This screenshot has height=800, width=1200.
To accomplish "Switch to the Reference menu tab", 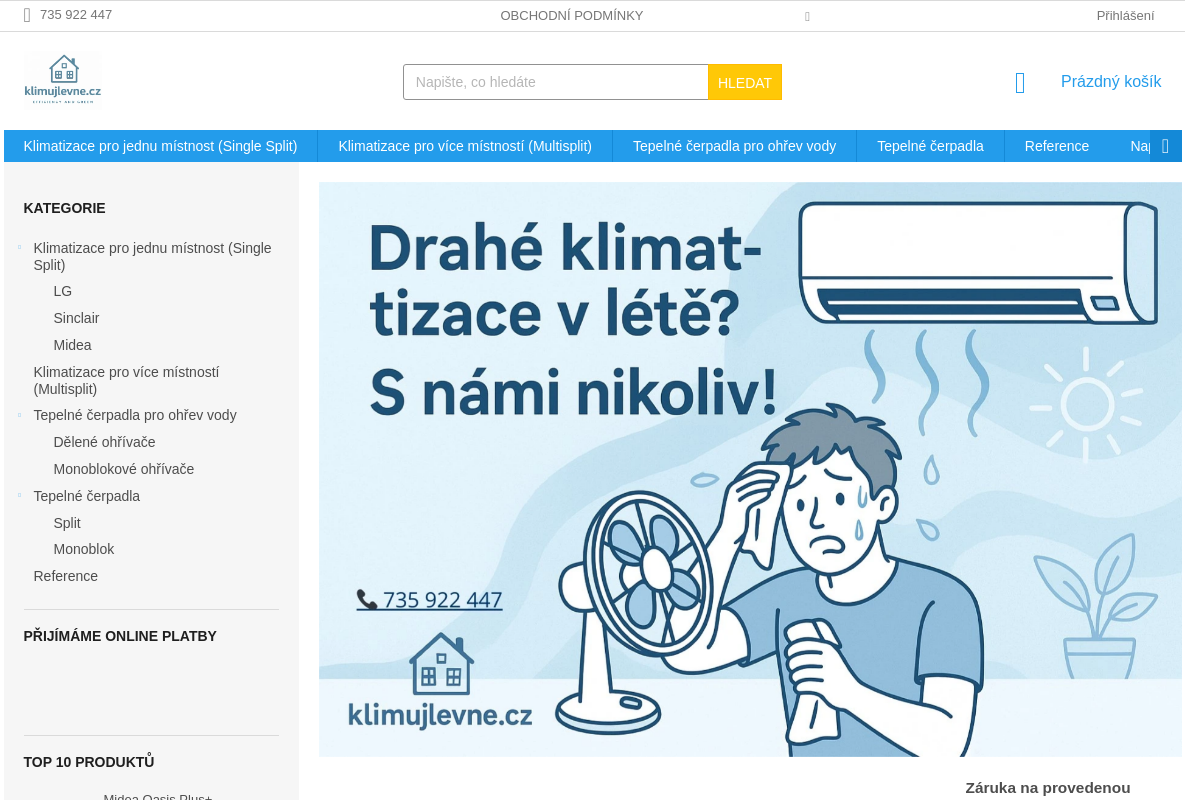I will [x=1056, y=145].
